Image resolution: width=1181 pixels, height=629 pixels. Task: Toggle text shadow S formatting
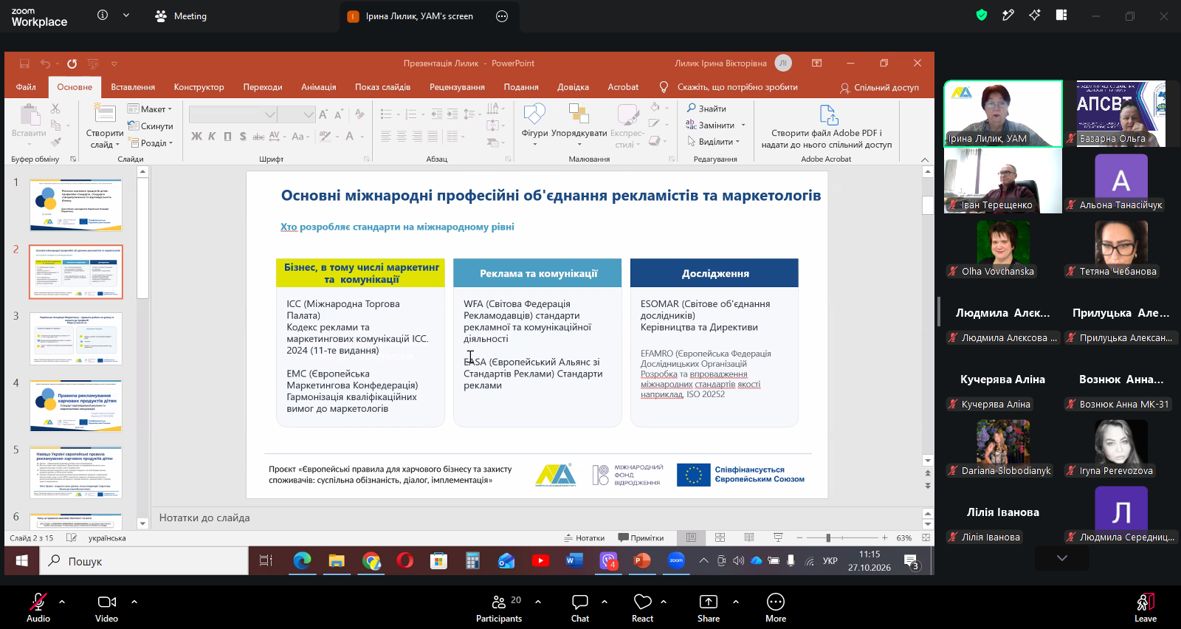pyautogui.click(x=243, y=136)
